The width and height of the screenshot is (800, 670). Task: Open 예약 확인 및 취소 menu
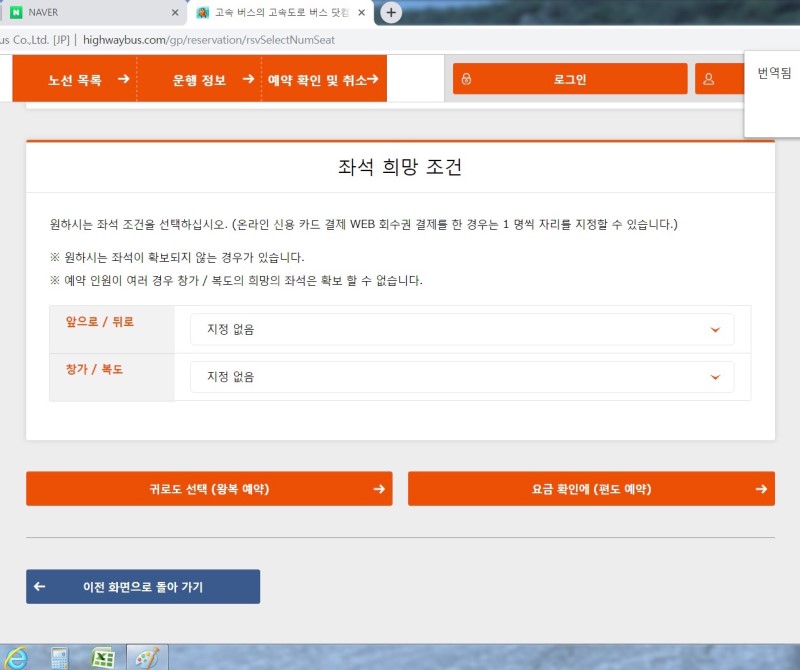tap(324, 79)
